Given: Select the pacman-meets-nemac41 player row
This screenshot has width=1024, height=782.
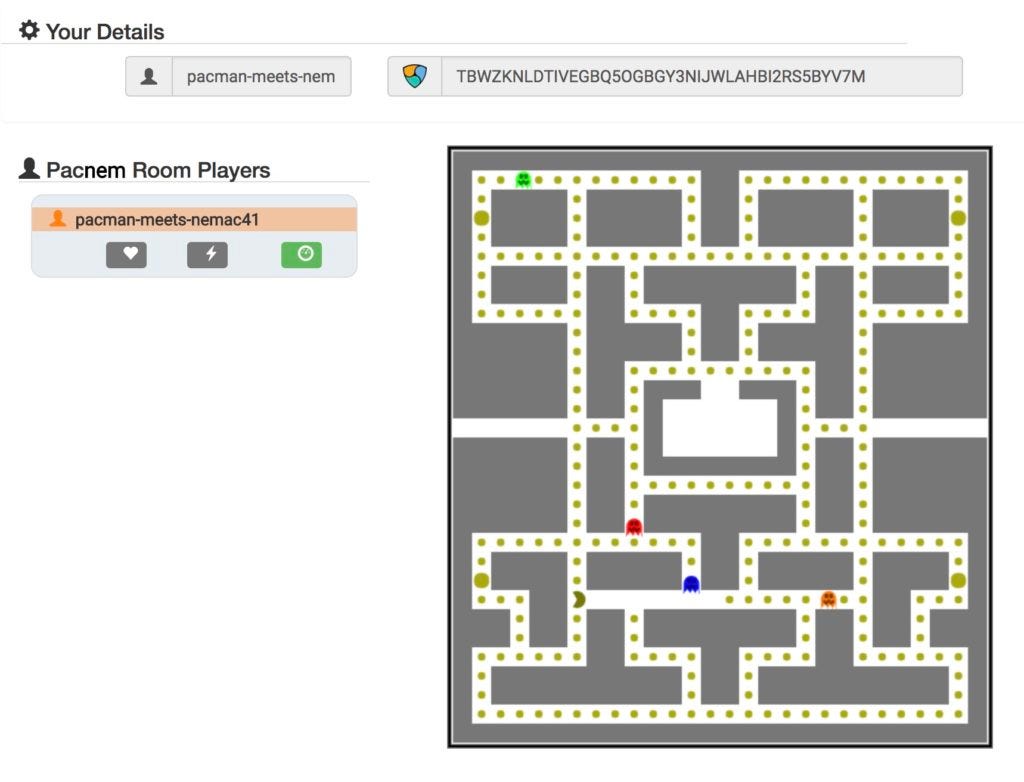Looking at the screenshot, I should [194, 220].
